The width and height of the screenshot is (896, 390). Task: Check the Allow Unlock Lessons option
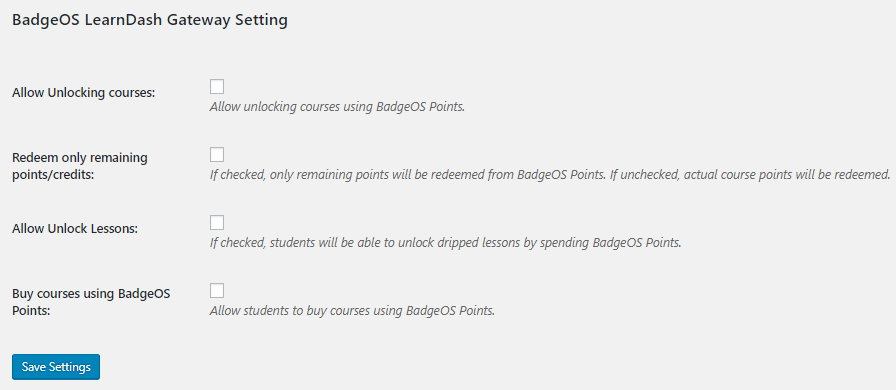click(217, 222)
